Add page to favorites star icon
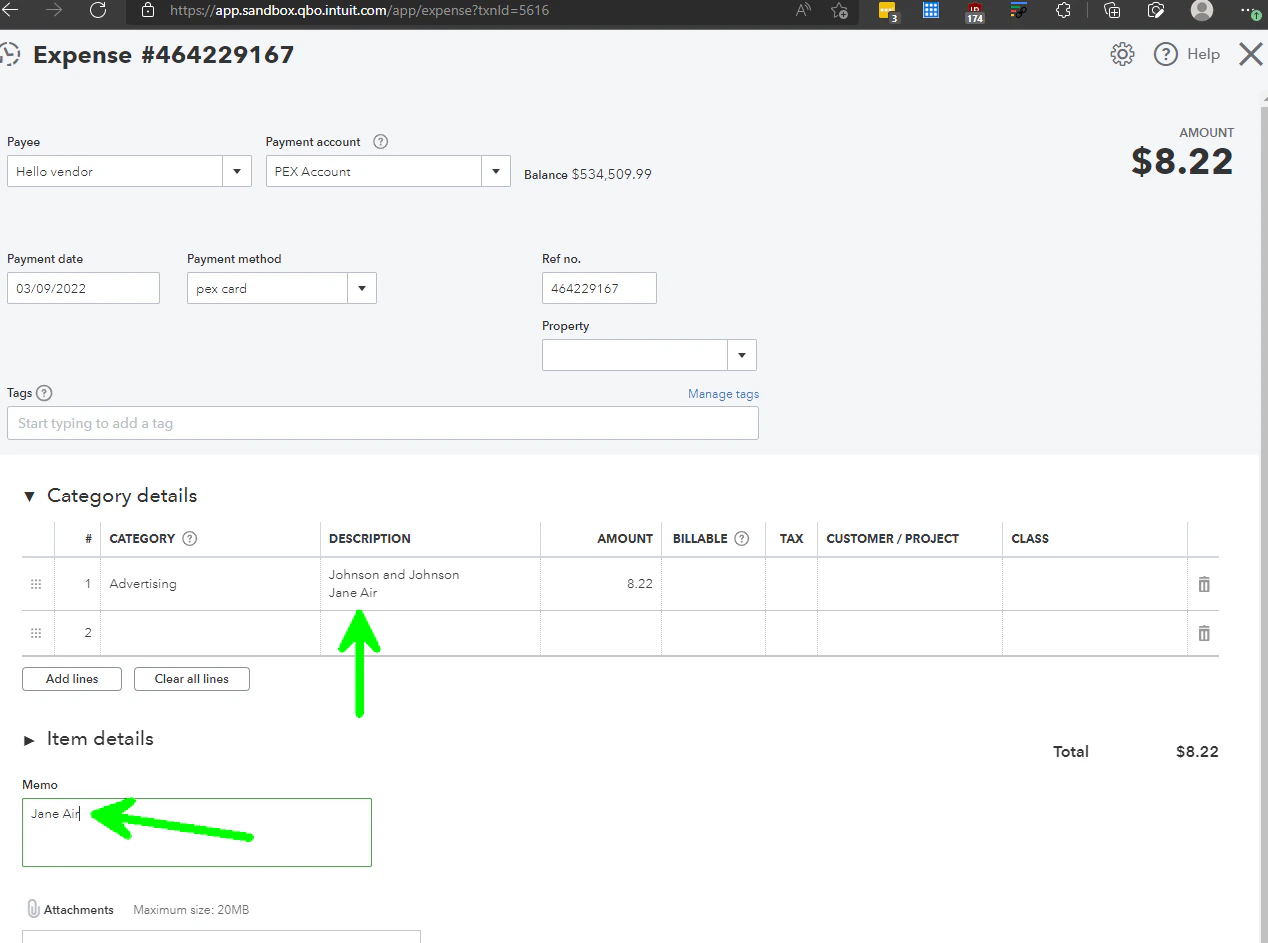Viewport: 1268px width, 943px height. [840, 10]
